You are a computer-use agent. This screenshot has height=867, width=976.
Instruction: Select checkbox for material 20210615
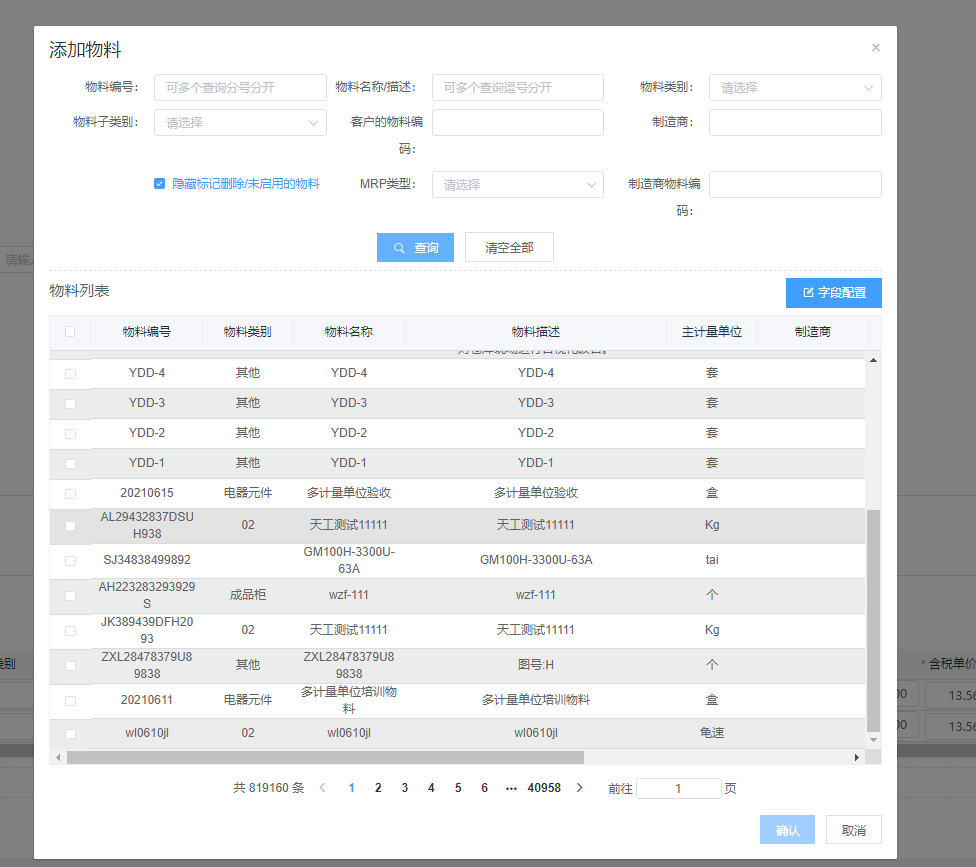coord(70,494)
